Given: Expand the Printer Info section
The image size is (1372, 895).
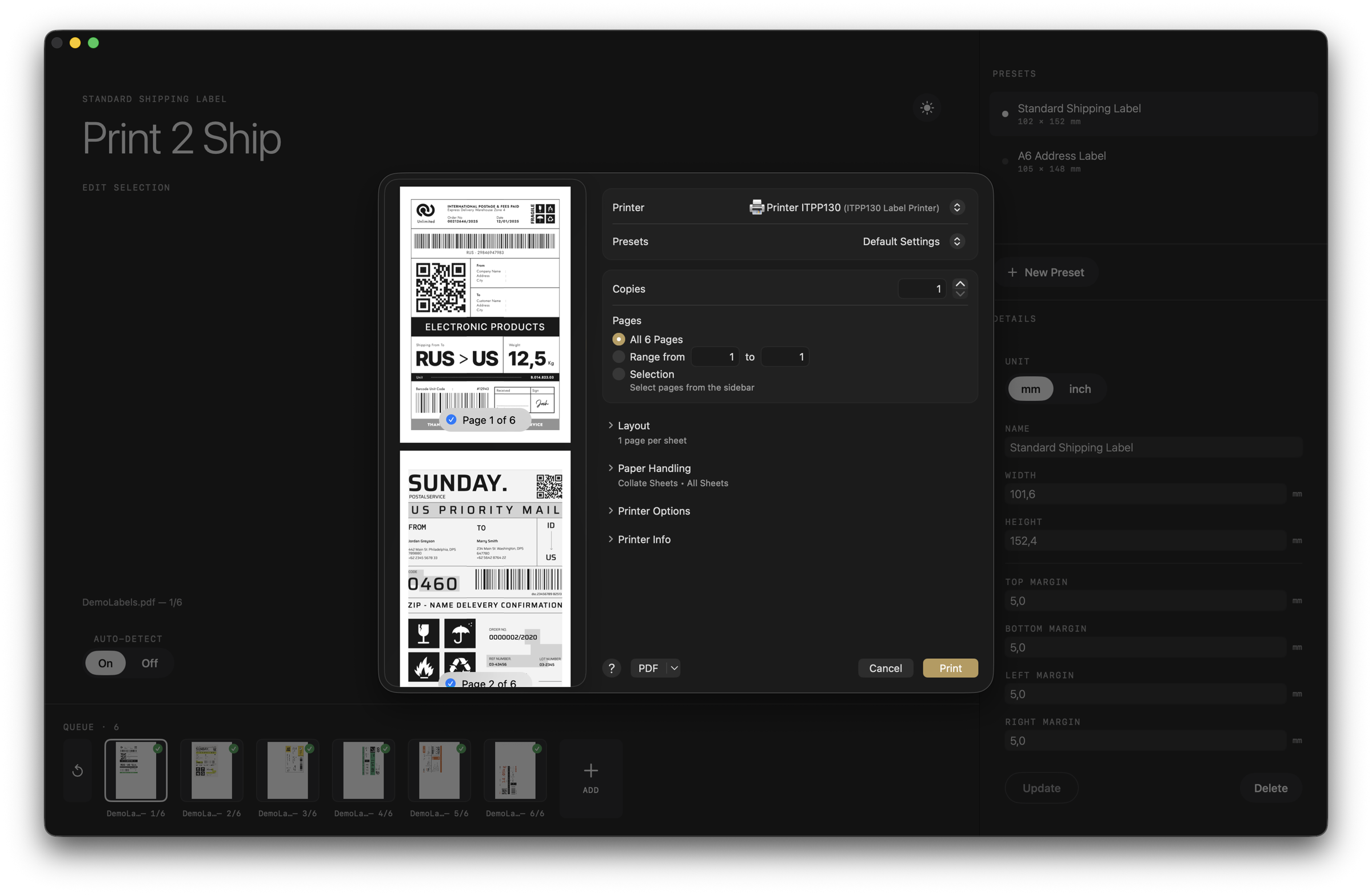Looking at the screenshot, I should (x=611, y=539).
